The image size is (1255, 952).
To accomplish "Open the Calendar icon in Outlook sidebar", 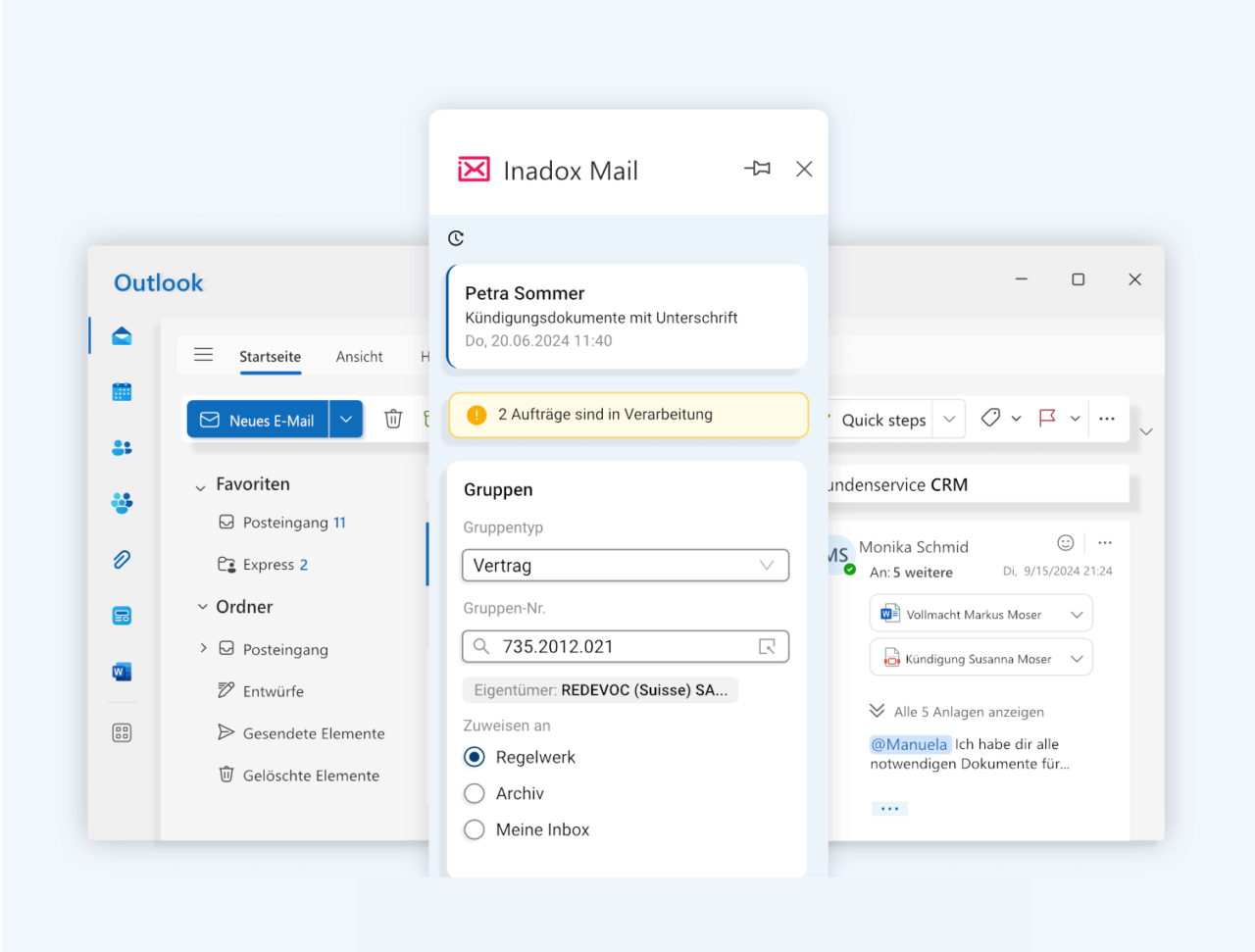I will [x=122, y=392].
